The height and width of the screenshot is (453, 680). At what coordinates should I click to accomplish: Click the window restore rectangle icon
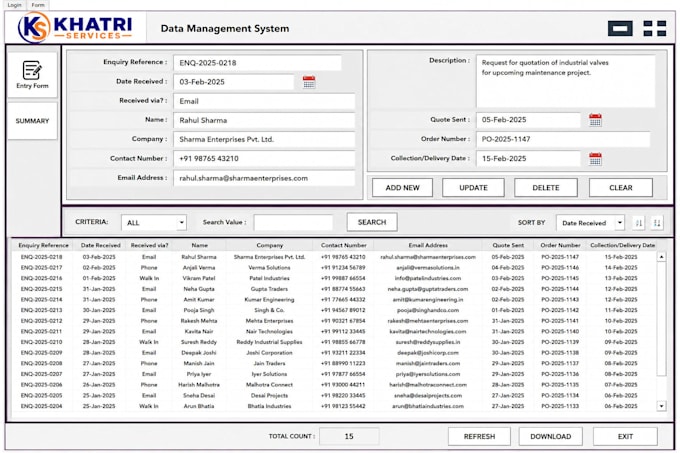[x=620, y=29]
